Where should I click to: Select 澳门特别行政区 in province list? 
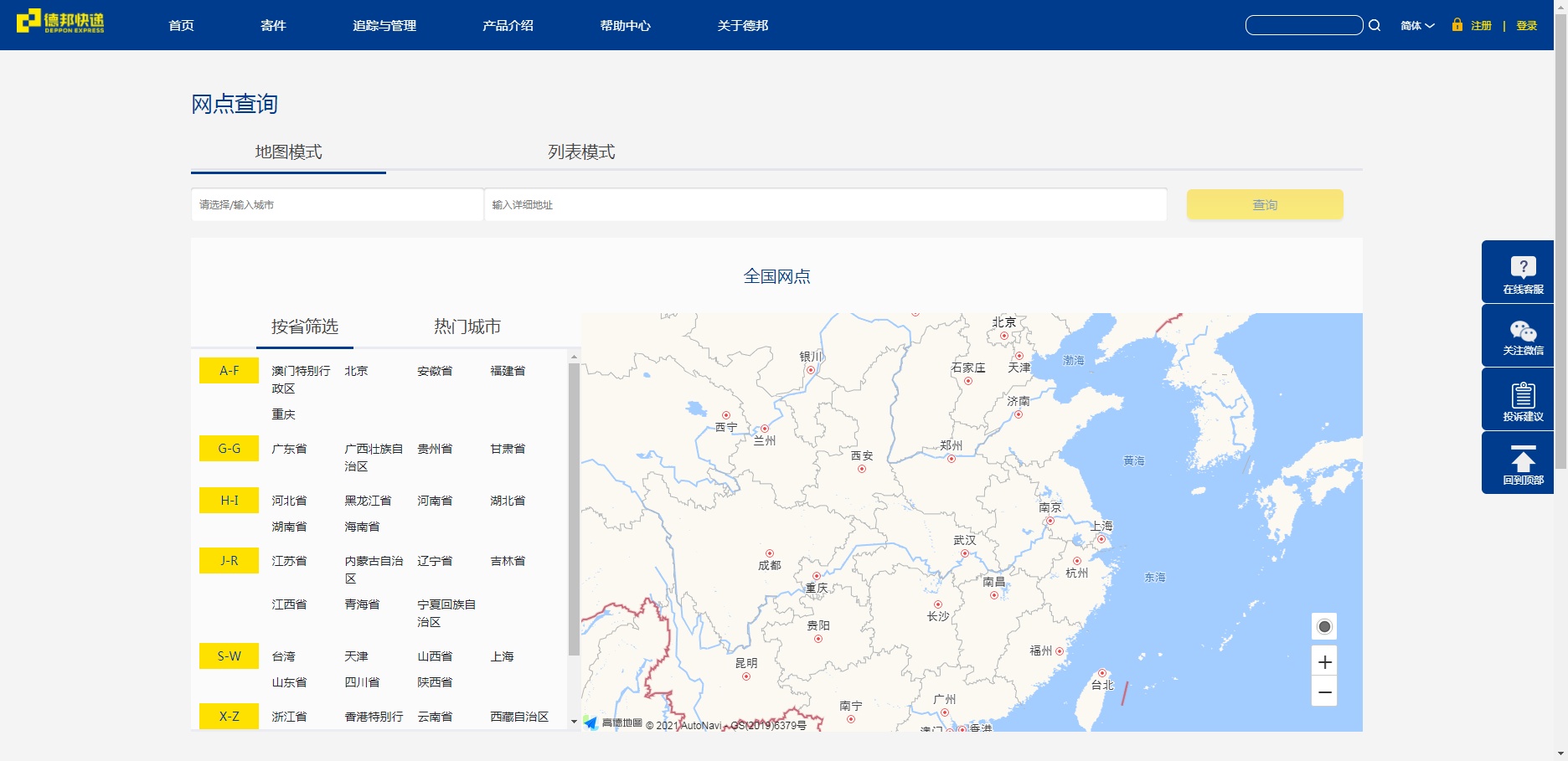[x=301, y=379]
